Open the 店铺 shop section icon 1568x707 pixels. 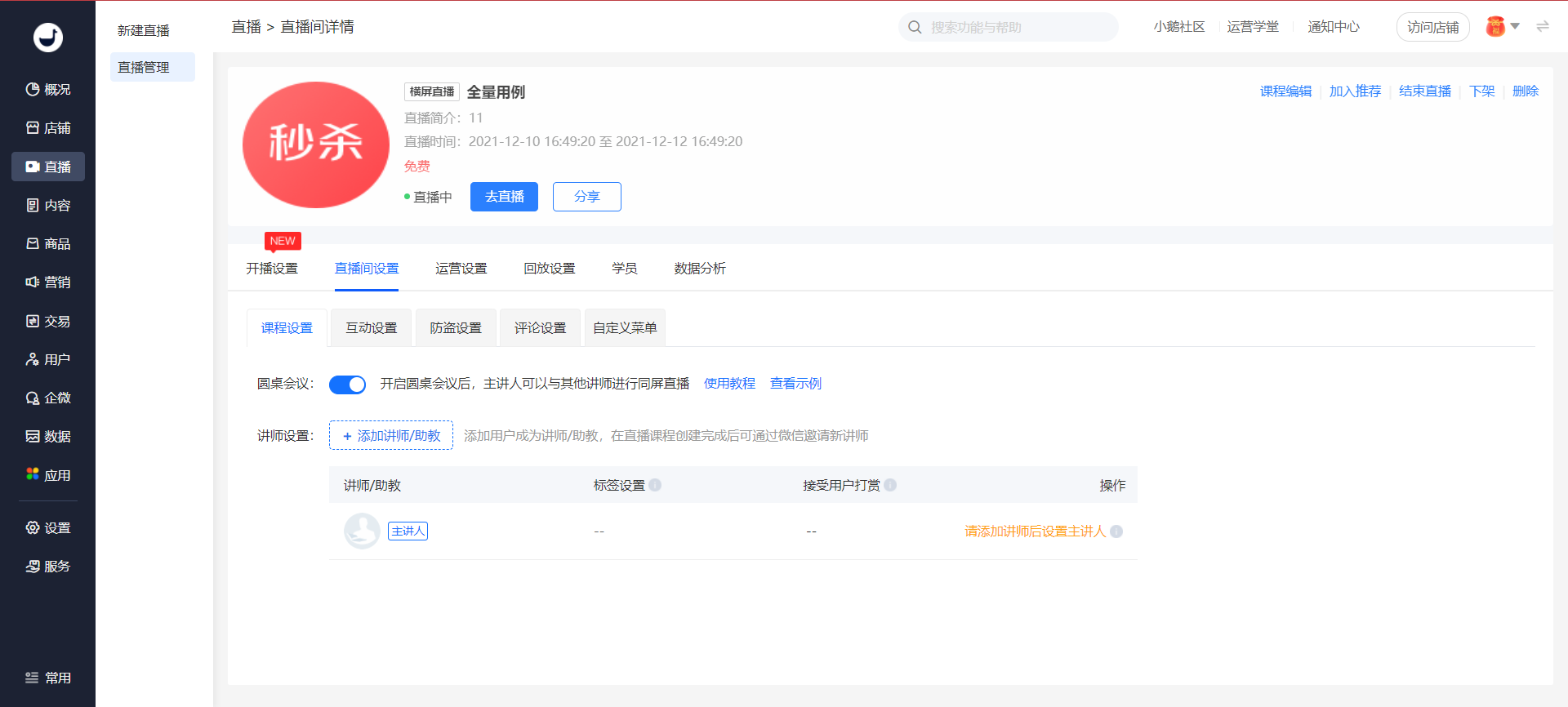click(x=33, y=128)
